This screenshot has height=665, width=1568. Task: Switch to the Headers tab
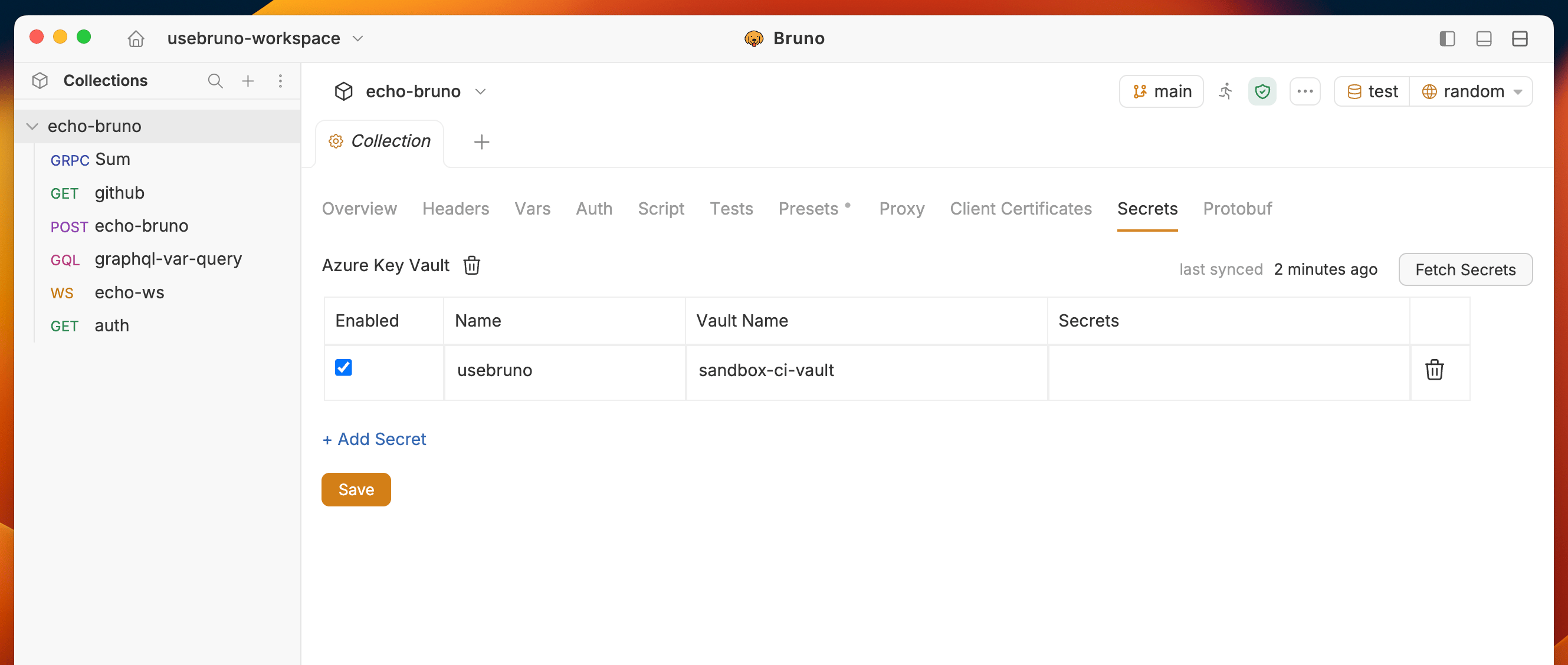455,209
